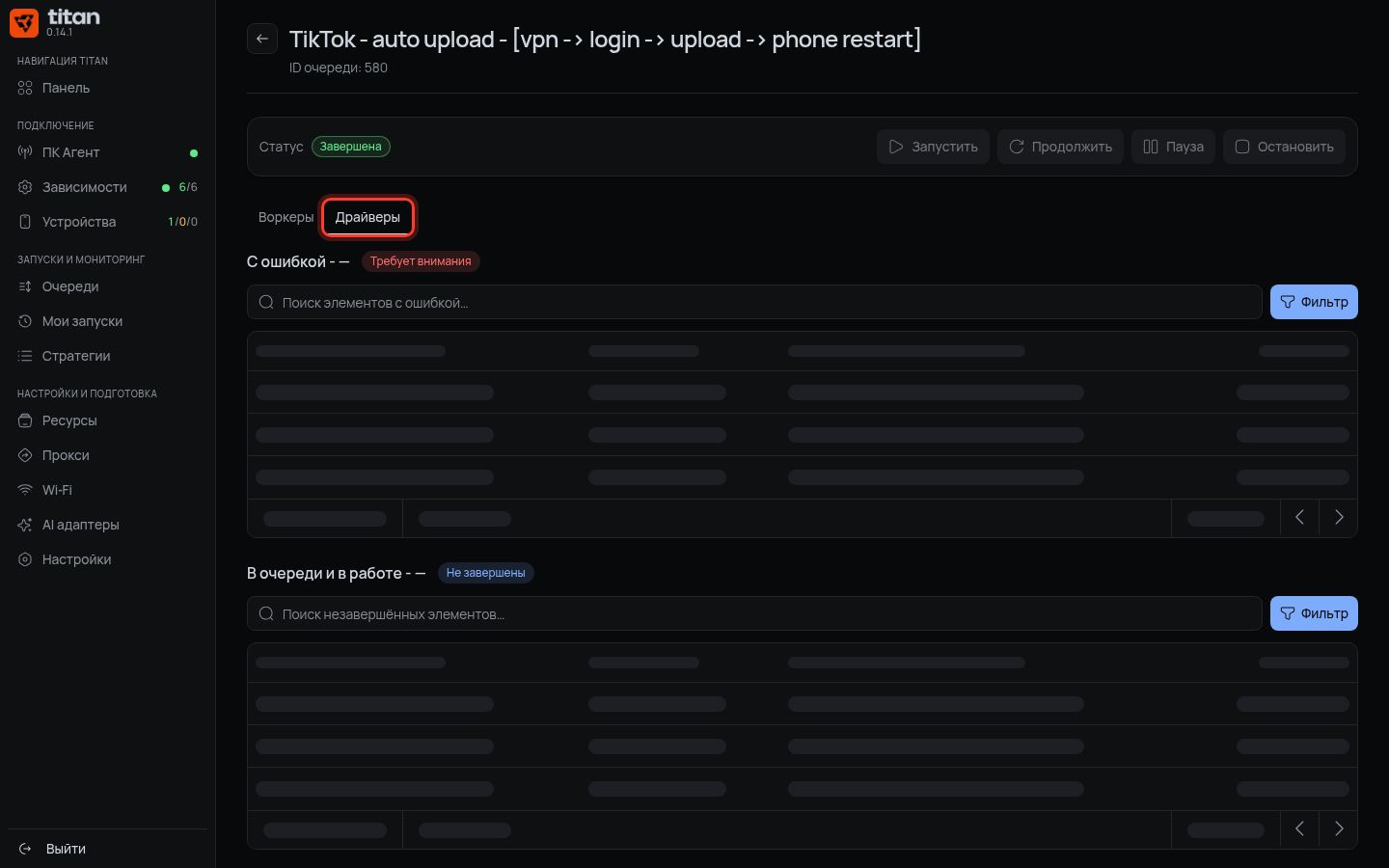Open Зависимости in the sidebar
This screenshot has width=1389, height=868.
point(107,187)
